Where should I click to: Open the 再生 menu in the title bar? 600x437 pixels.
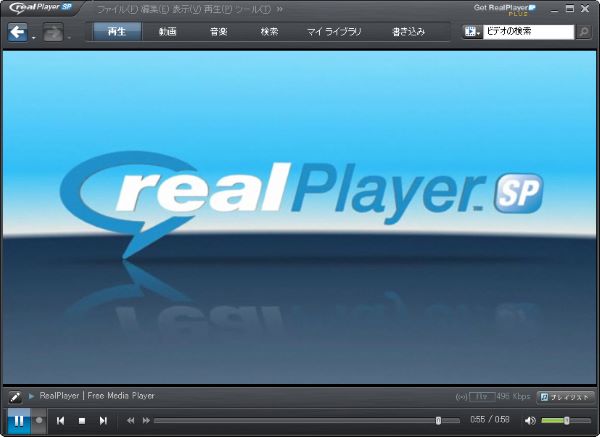217,9
